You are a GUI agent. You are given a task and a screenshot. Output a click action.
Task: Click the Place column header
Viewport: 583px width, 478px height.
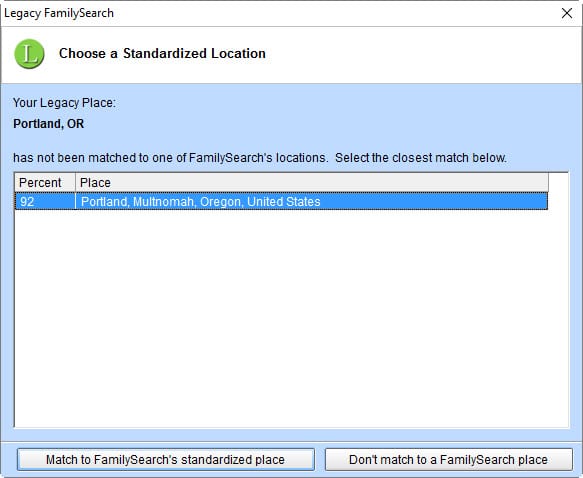pos(312,183)
